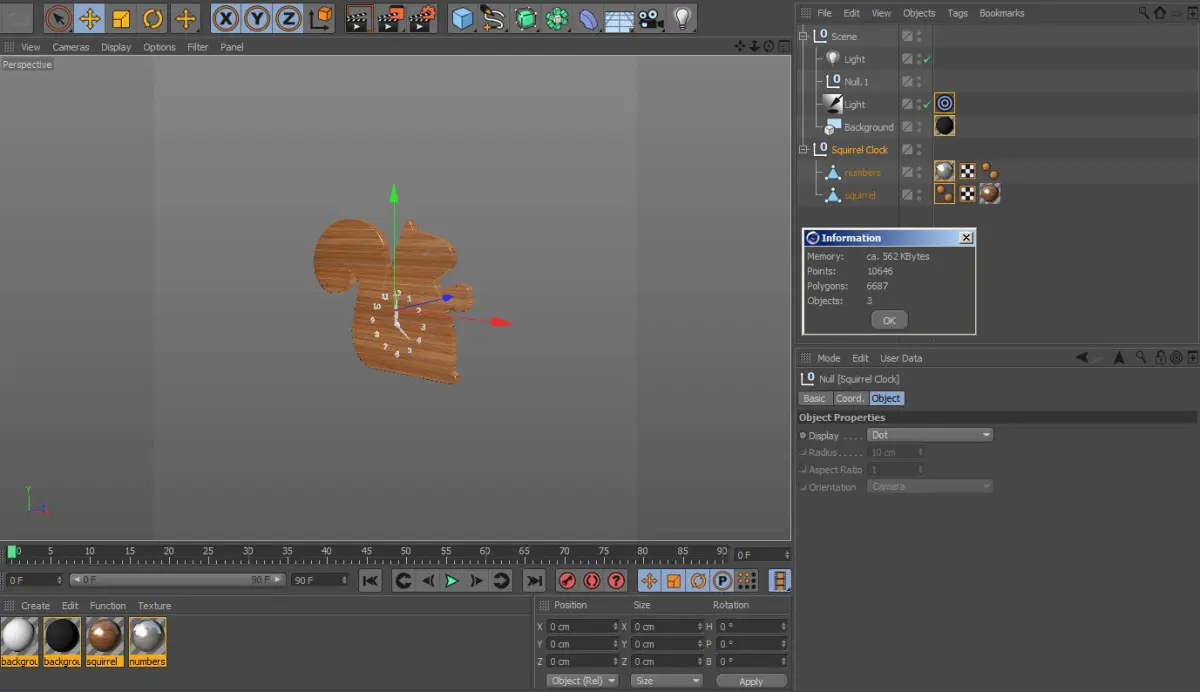Toggle the first Light enabled checkmark
Image resolution: width=1200 pixels, height=692 pixels.
(927, 60)
